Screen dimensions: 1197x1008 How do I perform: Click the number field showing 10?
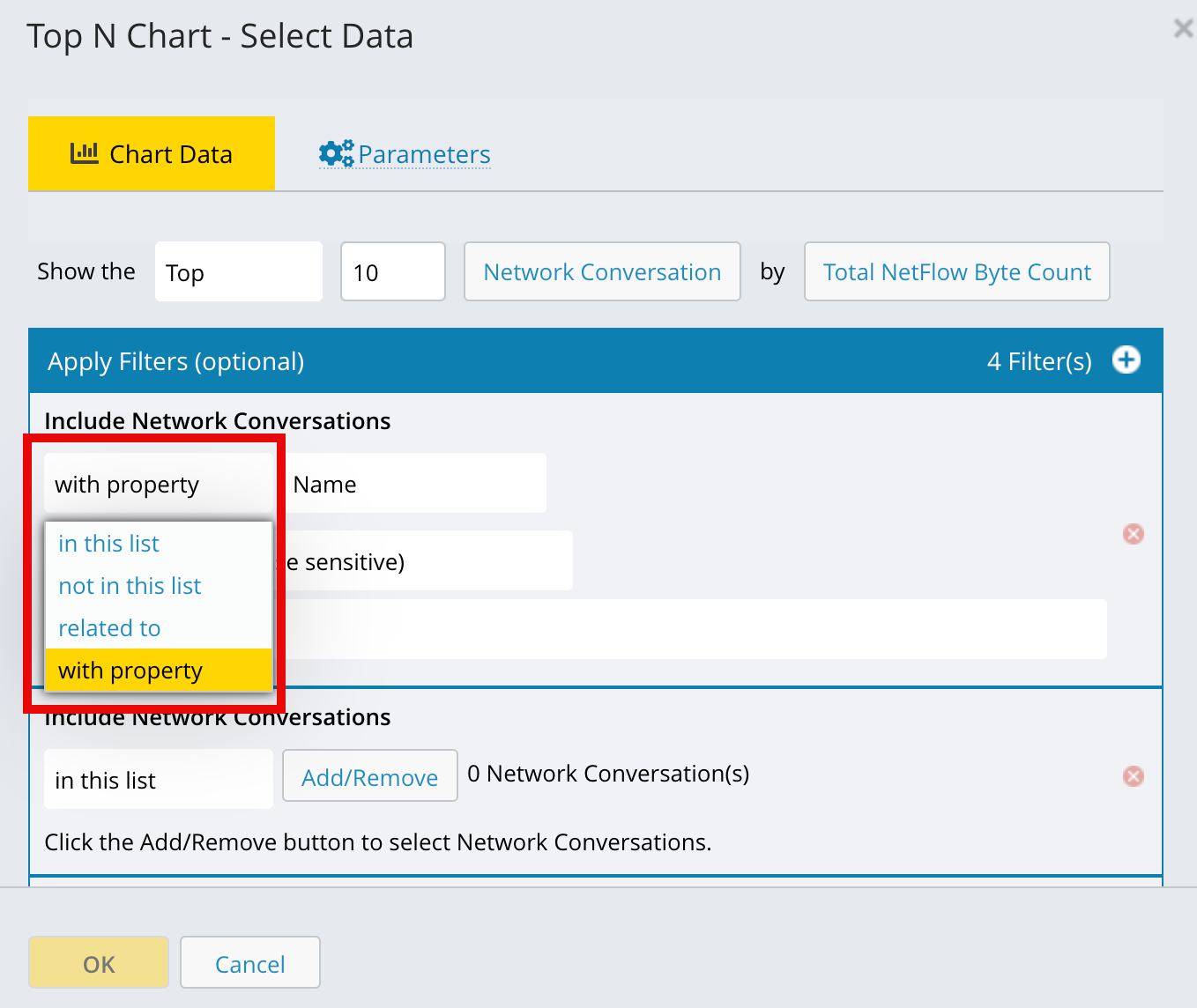click(x=392, y=272)
